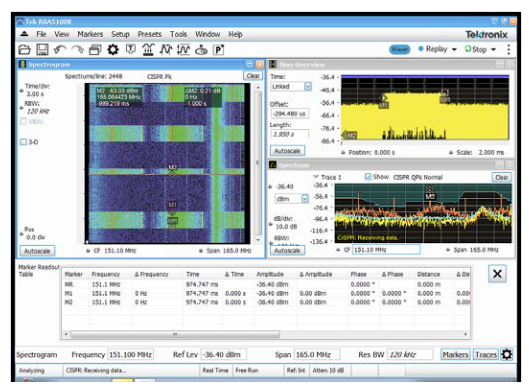Click the blue Preset button
Screen dimensions: 529x391
coord(400,50)
